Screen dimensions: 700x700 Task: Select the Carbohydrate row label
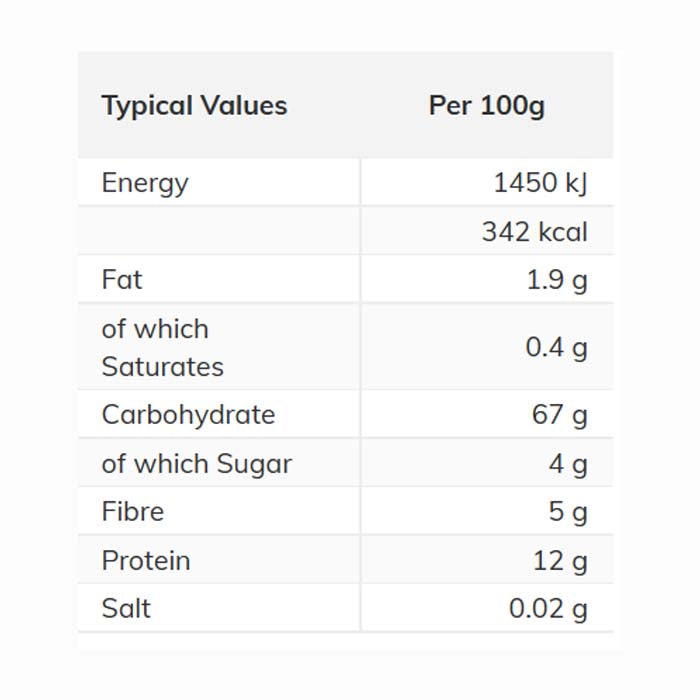188,415
